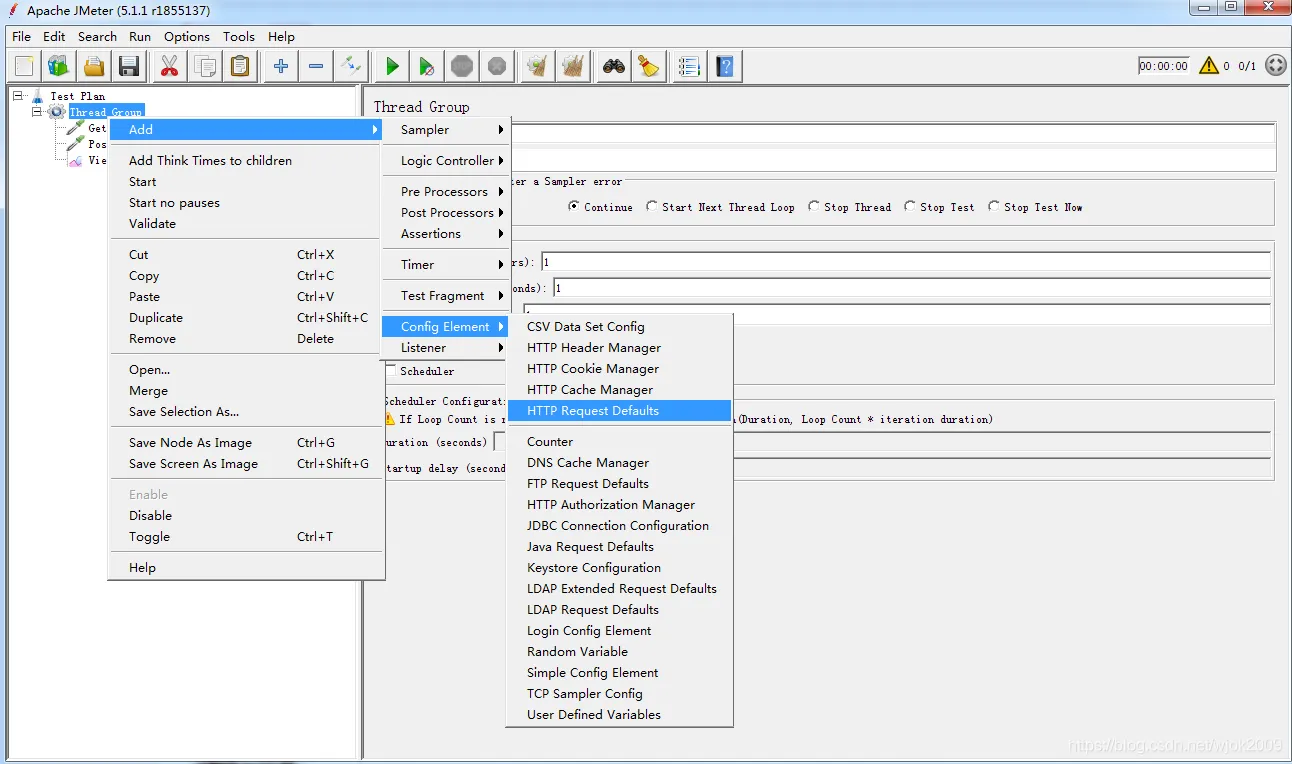Select the Stop Test Now radio button
Image resolution: width=1292 pixels, height=764 pixels.
(x=994, y=207)
